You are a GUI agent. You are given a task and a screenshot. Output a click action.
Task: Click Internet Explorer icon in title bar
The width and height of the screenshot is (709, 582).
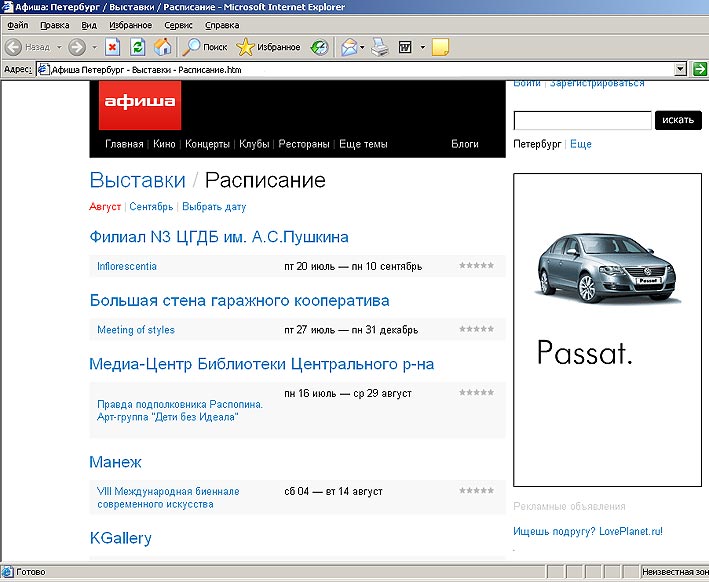[7, 7]
